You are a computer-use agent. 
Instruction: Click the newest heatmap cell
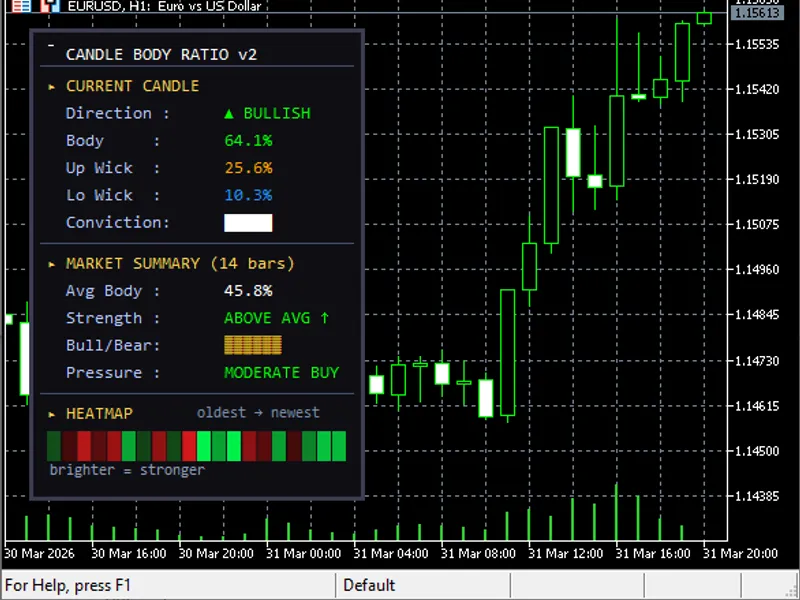point(339,446)
